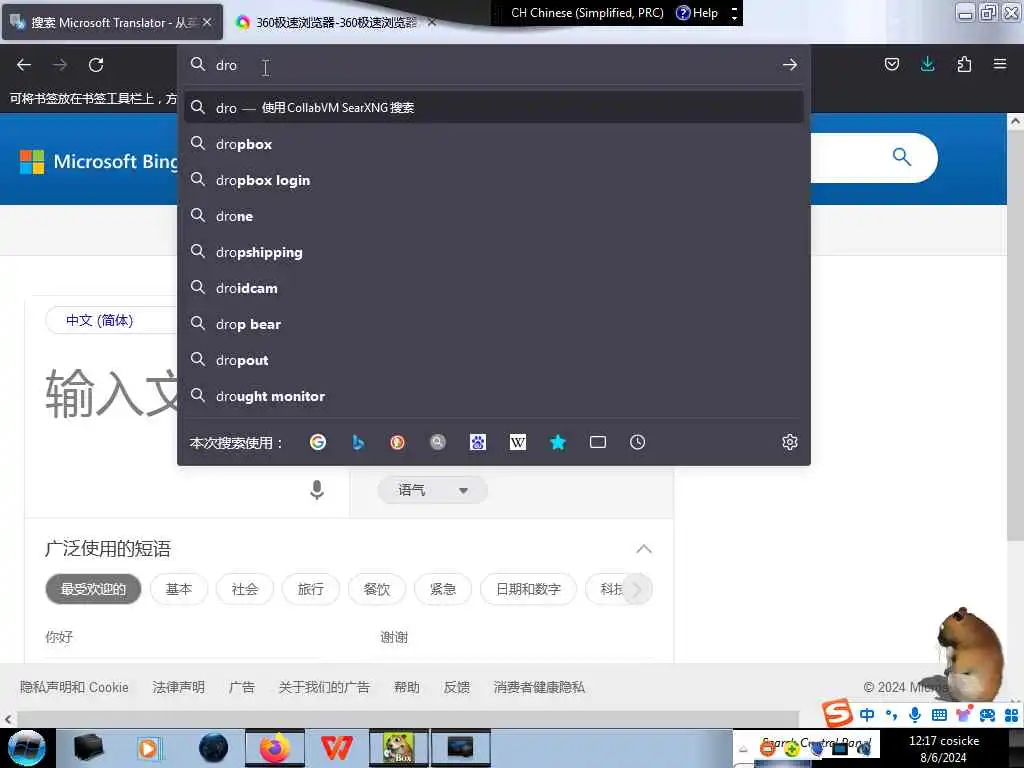Search with Baidu paw engine icon
The image size is (1024, 768).
click(x=477, y=442)
